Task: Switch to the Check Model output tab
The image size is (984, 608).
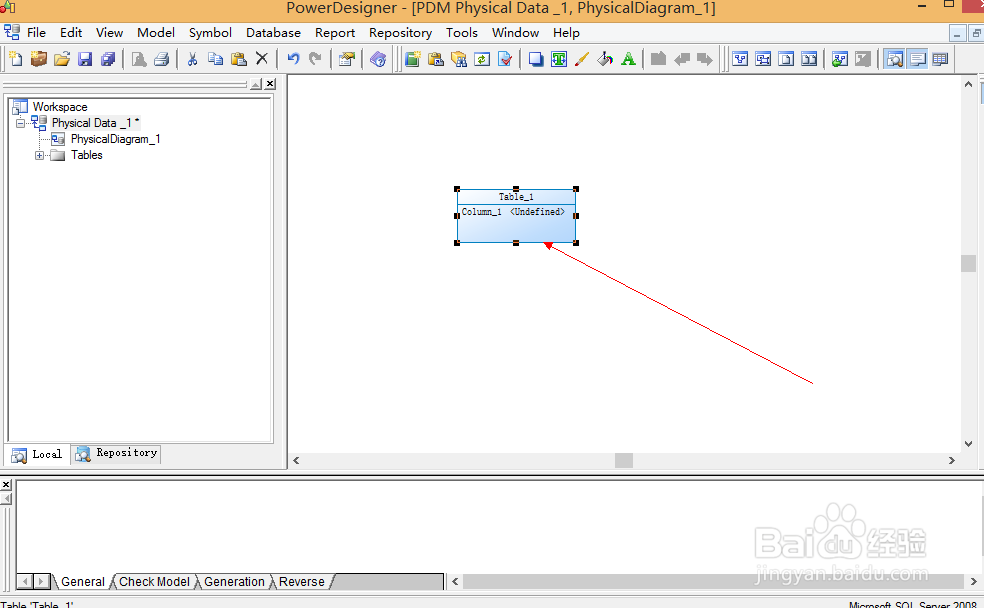Action: pos(154,582)
